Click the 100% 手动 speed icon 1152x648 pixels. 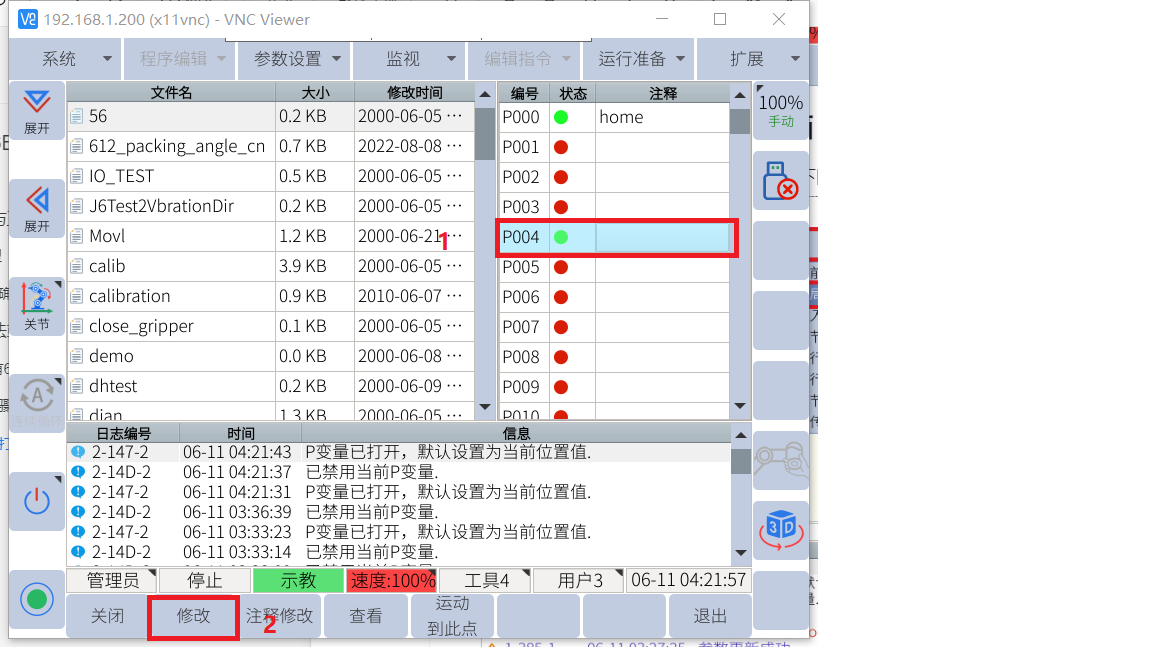(780, 110)
